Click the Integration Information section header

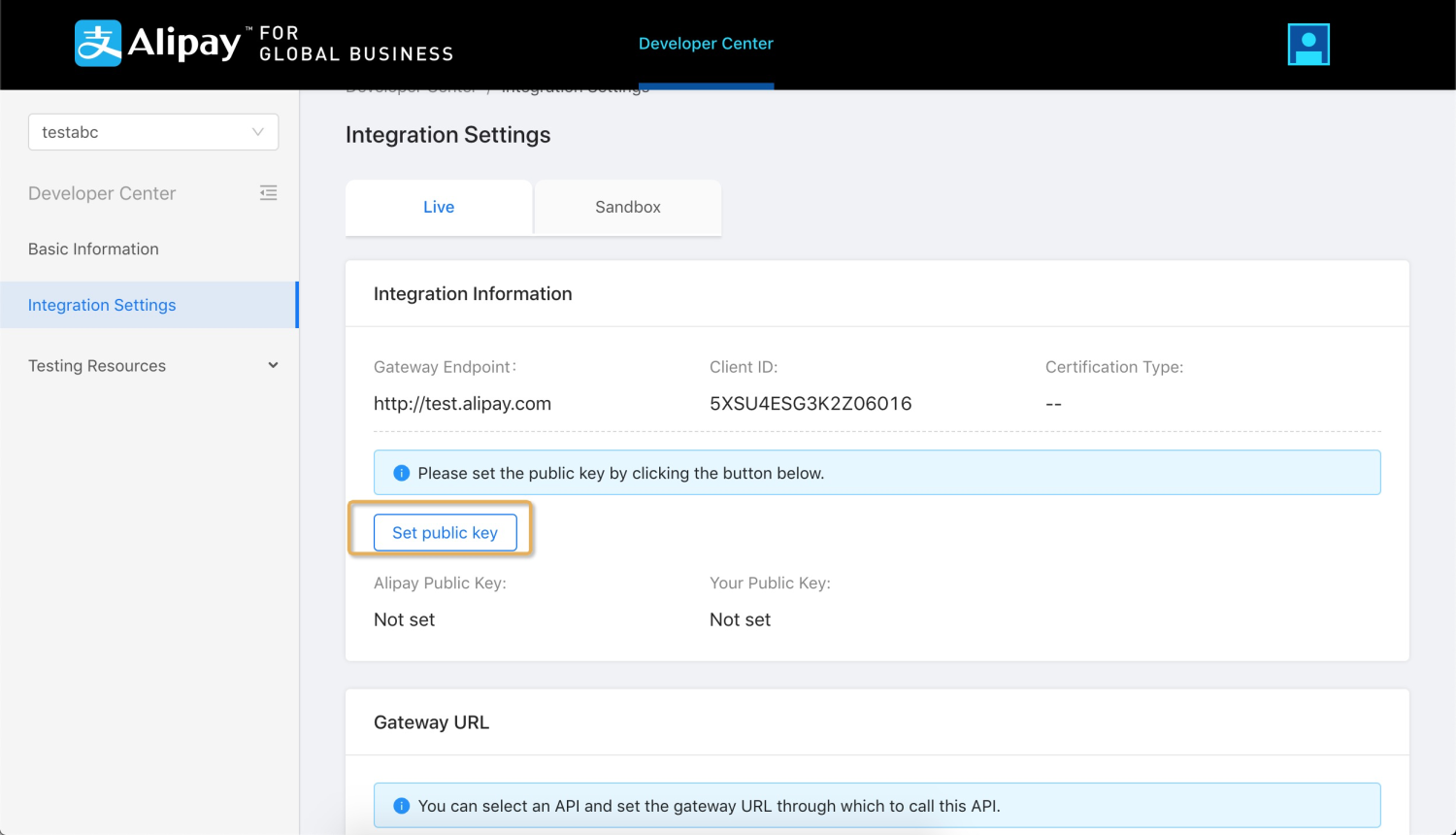pos(473,294)
